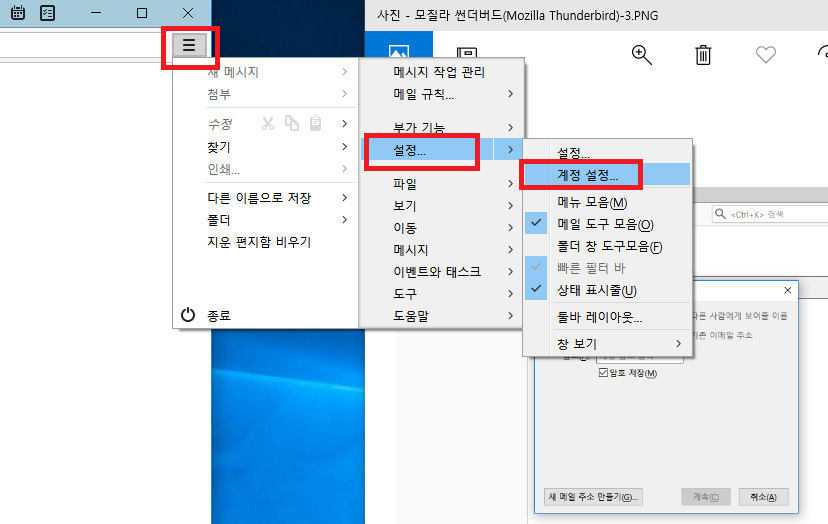
Task: Expand the 첨부 submenu arrow
Action: pyautogui.click(x=344, y=93)
